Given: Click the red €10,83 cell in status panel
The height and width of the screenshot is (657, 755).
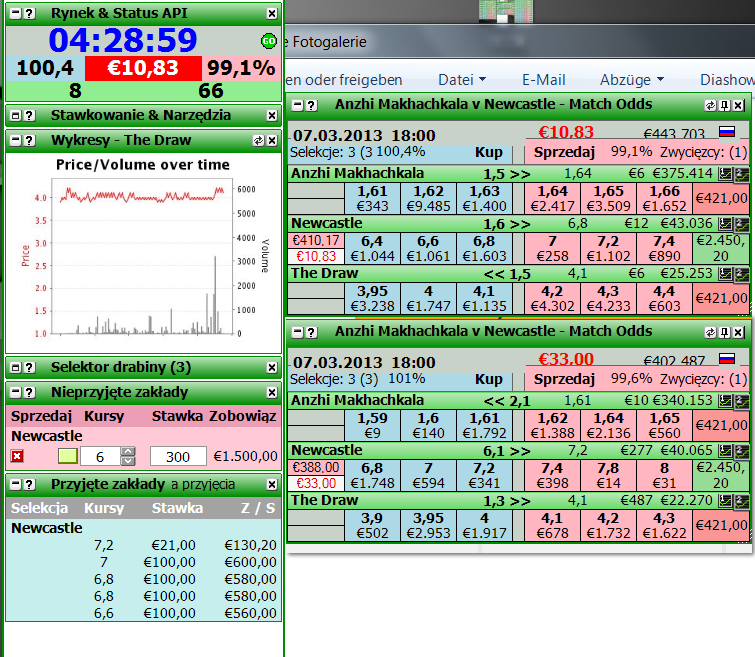Looking at the screenshot, I should coord(143,68).
